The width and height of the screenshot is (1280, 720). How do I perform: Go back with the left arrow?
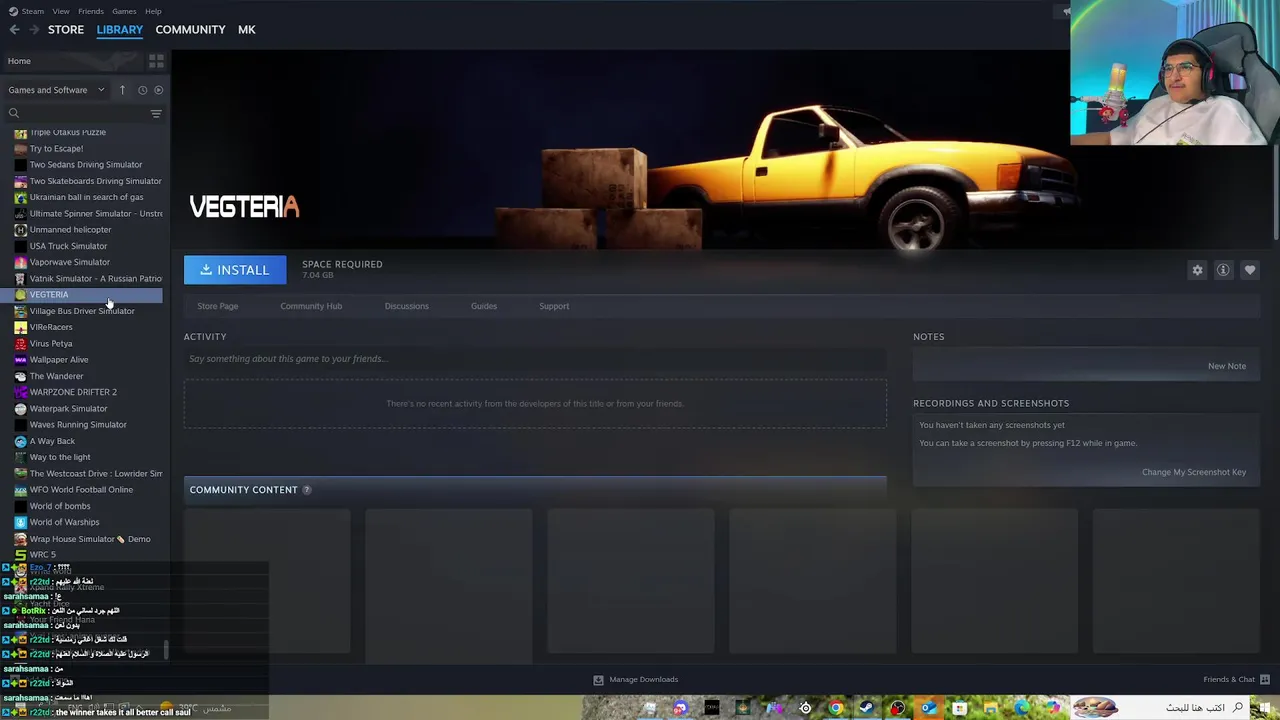(x=14, y=30)
